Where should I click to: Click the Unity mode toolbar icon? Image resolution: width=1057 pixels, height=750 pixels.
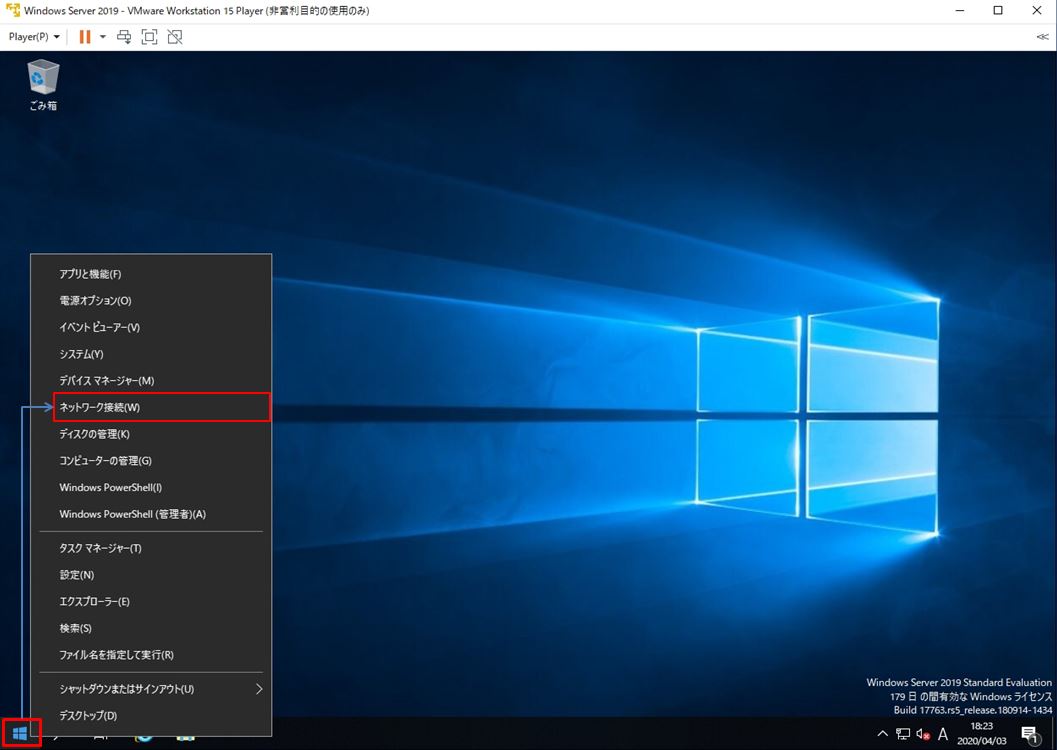tap(175, 37)
